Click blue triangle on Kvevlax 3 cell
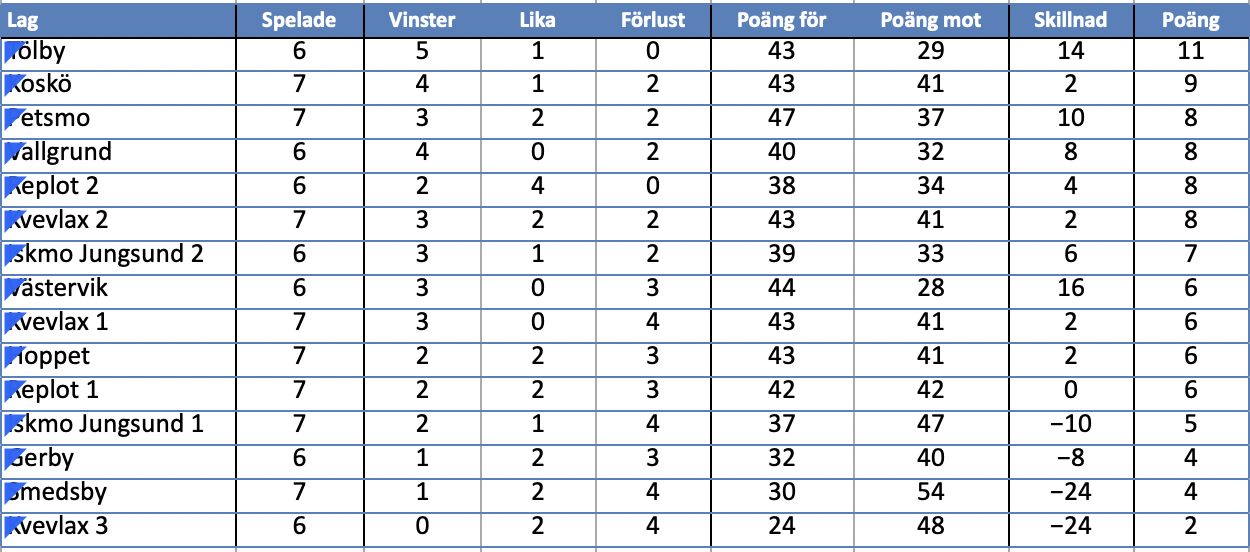The width and height of the screenshot is (1250, 552). pyautogui.click(x=13, y=526)
